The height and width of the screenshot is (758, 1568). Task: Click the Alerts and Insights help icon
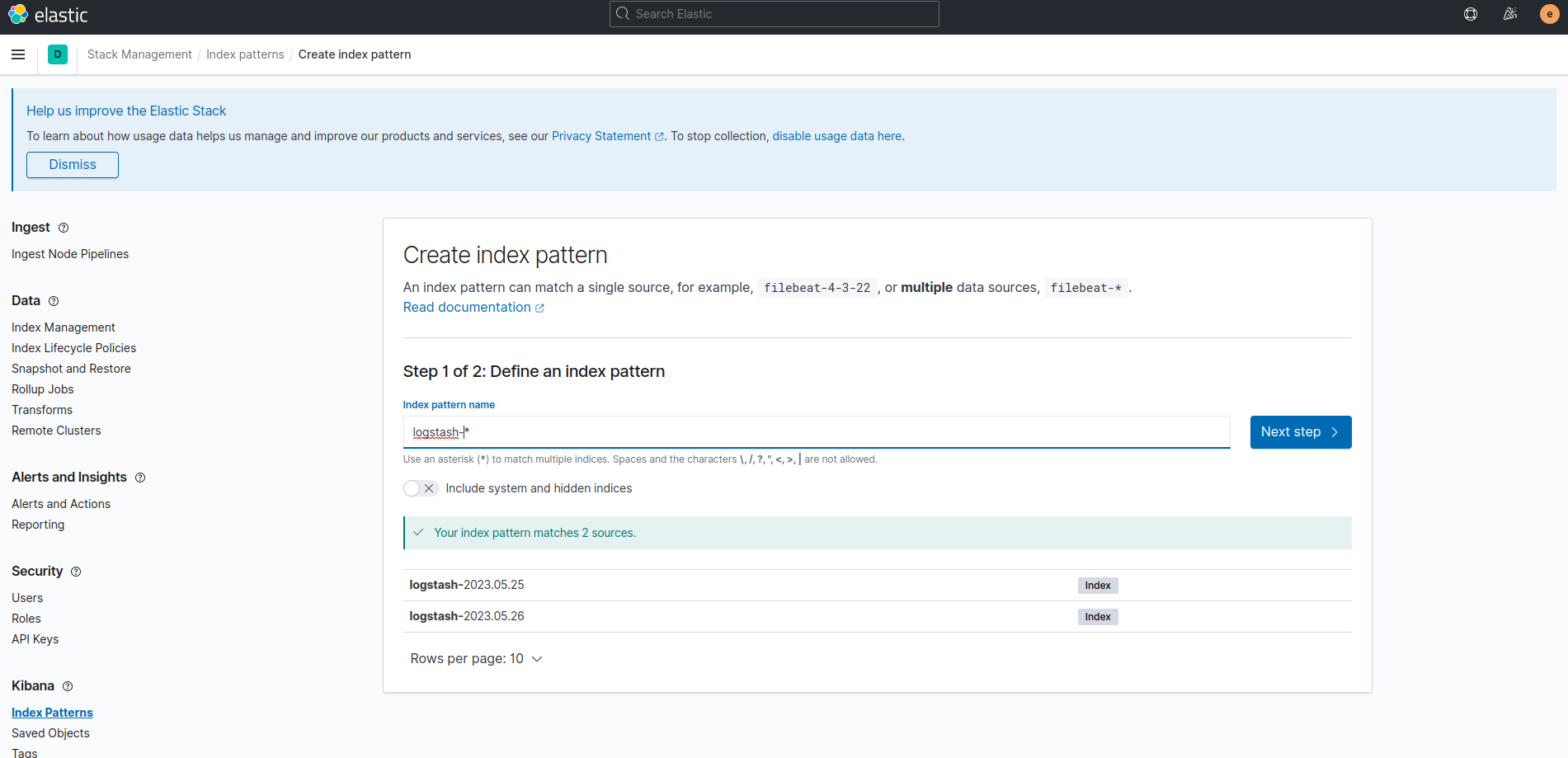click(x=140, y=478)
